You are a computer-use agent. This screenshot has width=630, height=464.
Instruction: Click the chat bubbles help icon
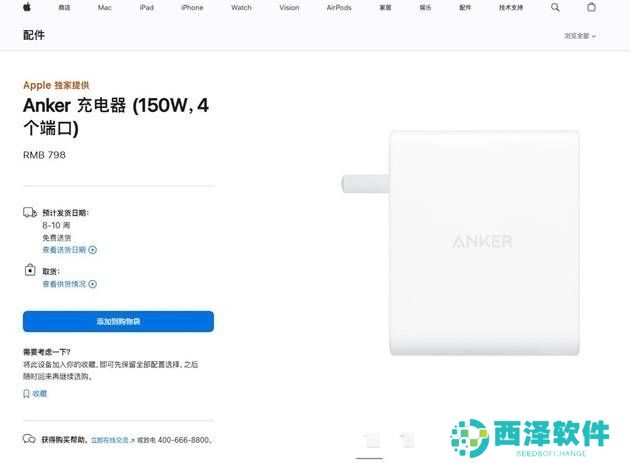[x=29, y=439]
